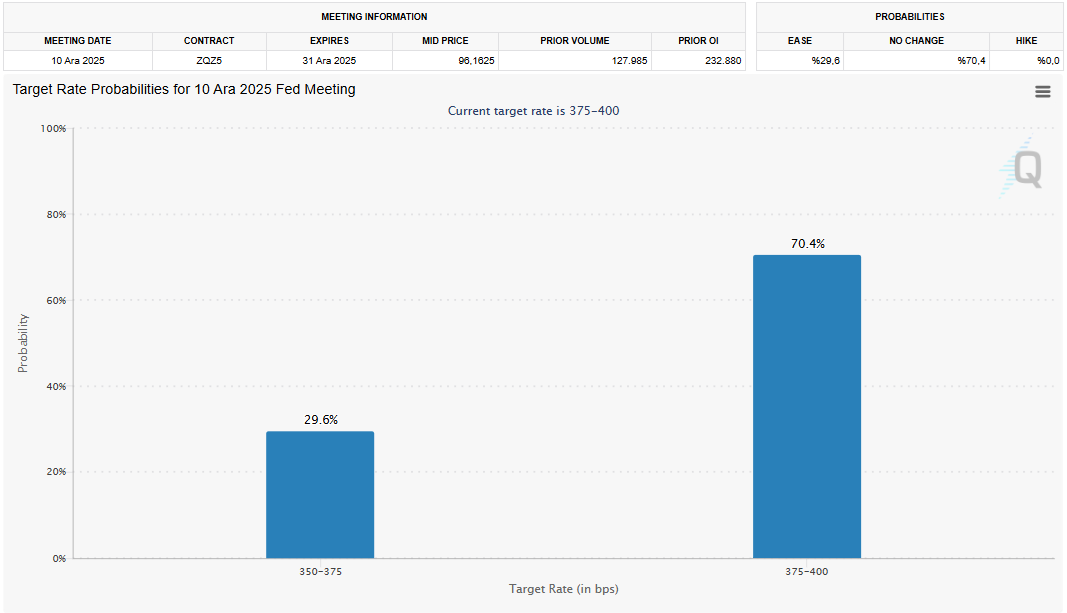Click the CONTRACT column header
This screenshot has height=613, width=1067.
click(x=209, y=41)
